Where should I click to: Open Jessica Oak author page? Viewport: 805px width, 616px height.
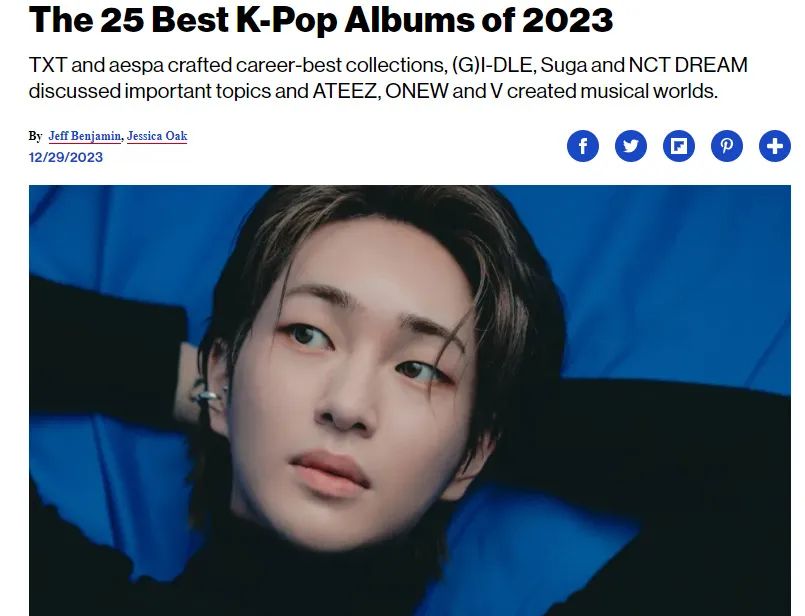point(157,136)
